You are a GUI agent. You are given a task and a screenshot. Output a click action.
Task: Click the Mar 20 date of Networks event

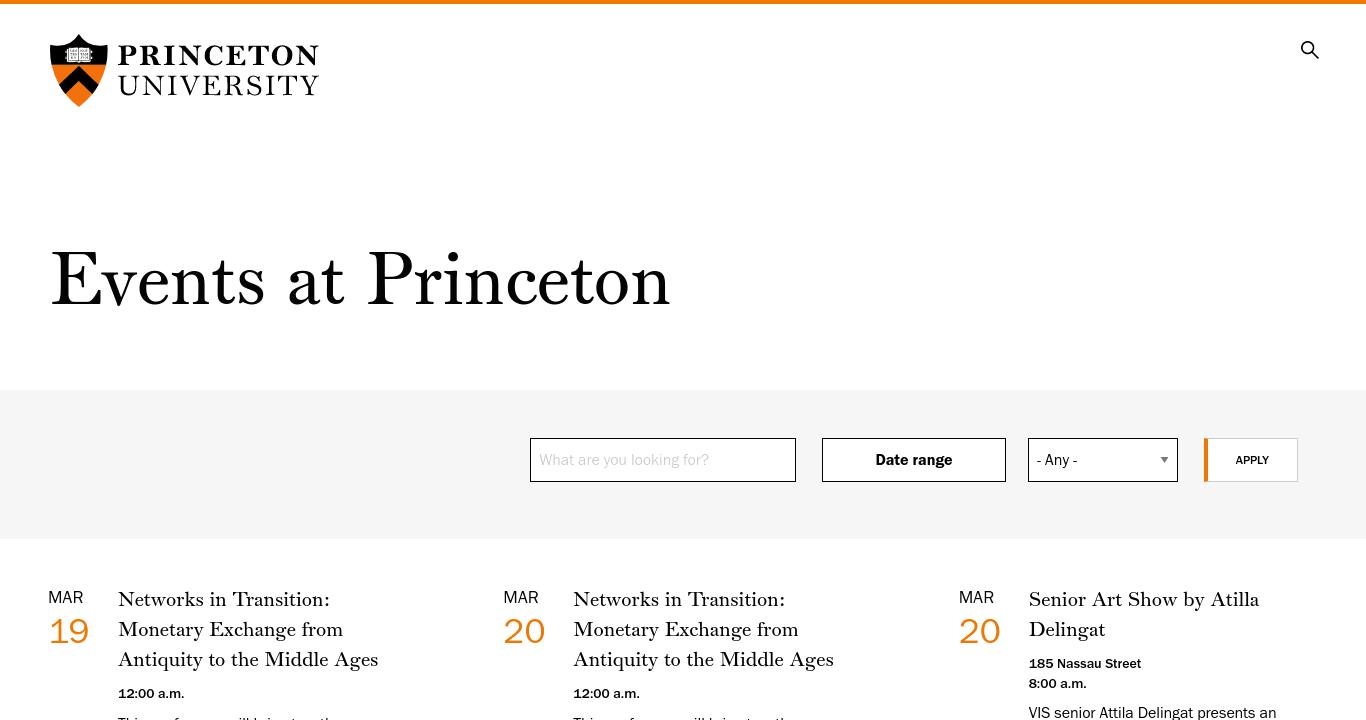tap(524, 631)
